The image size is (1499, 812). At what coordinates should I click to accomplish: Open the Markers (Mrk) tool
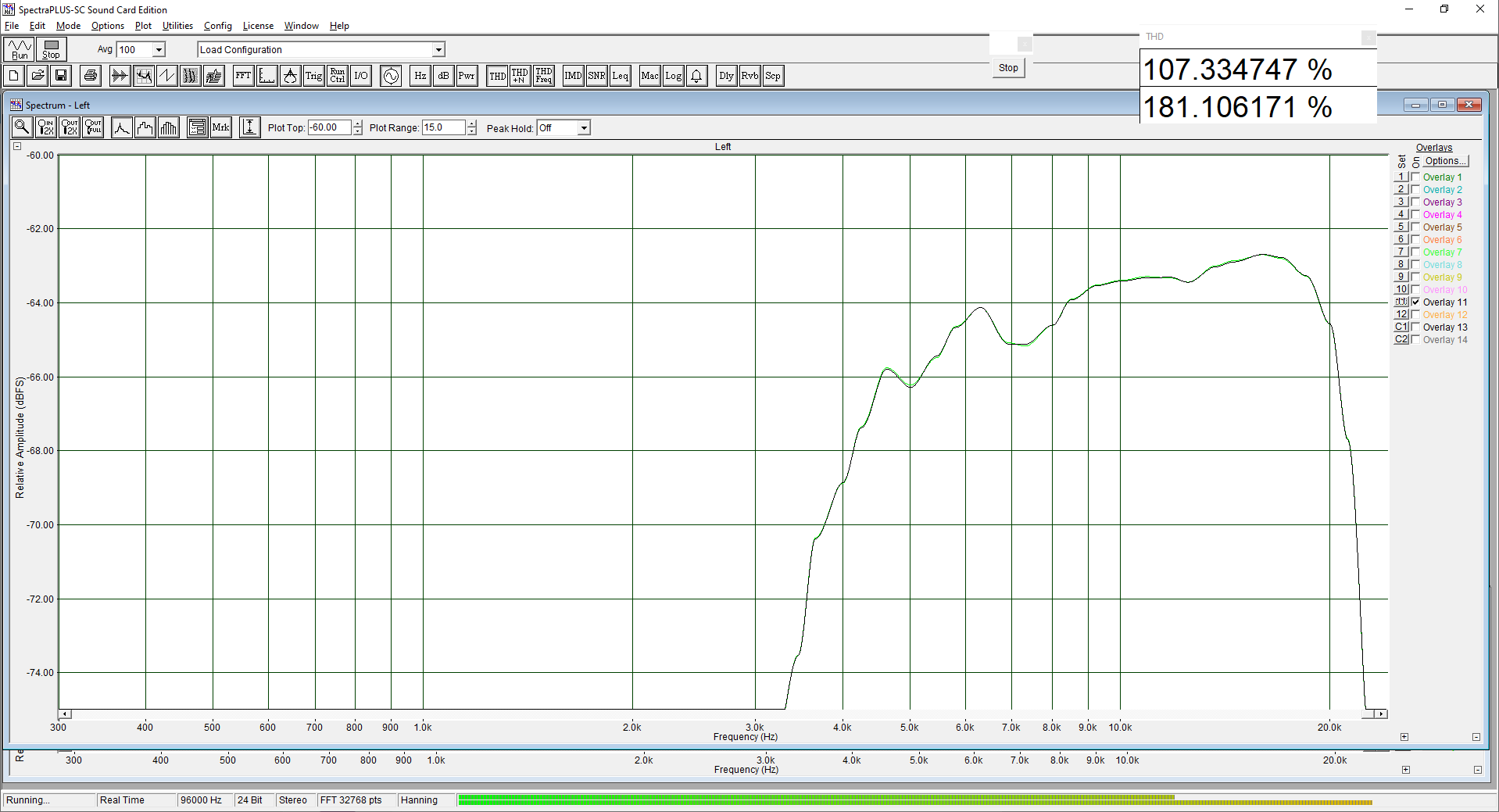point(221,127)
